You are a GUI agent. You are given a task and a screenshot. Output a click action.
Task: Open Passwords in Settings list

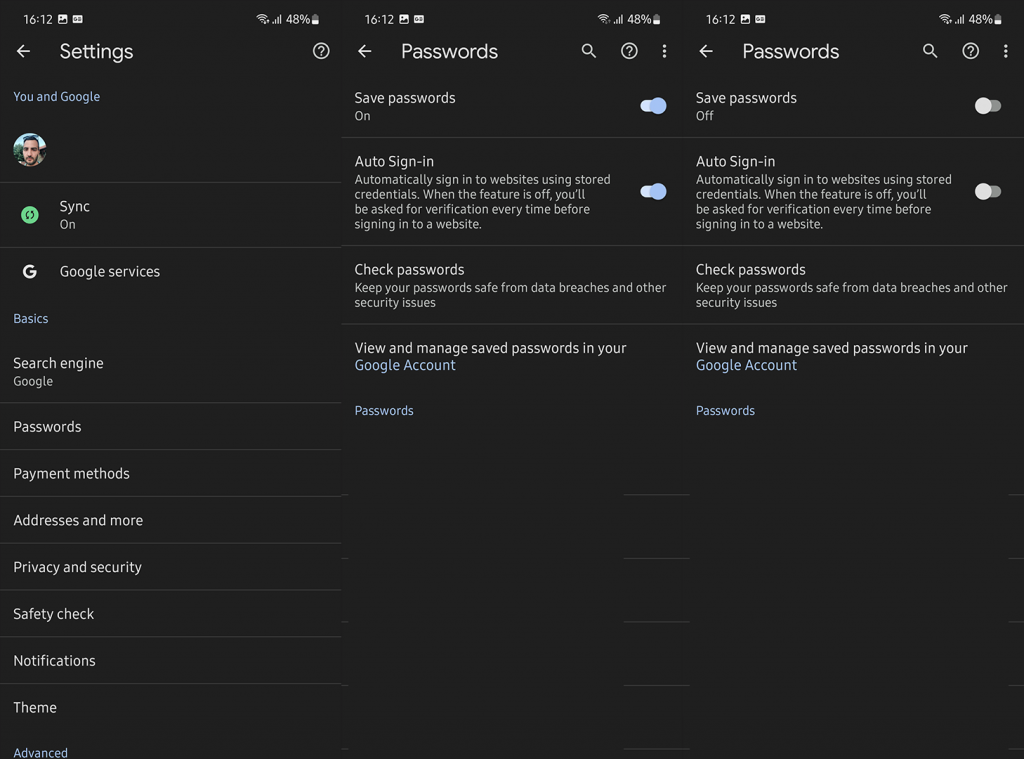(x=170, y=427)
